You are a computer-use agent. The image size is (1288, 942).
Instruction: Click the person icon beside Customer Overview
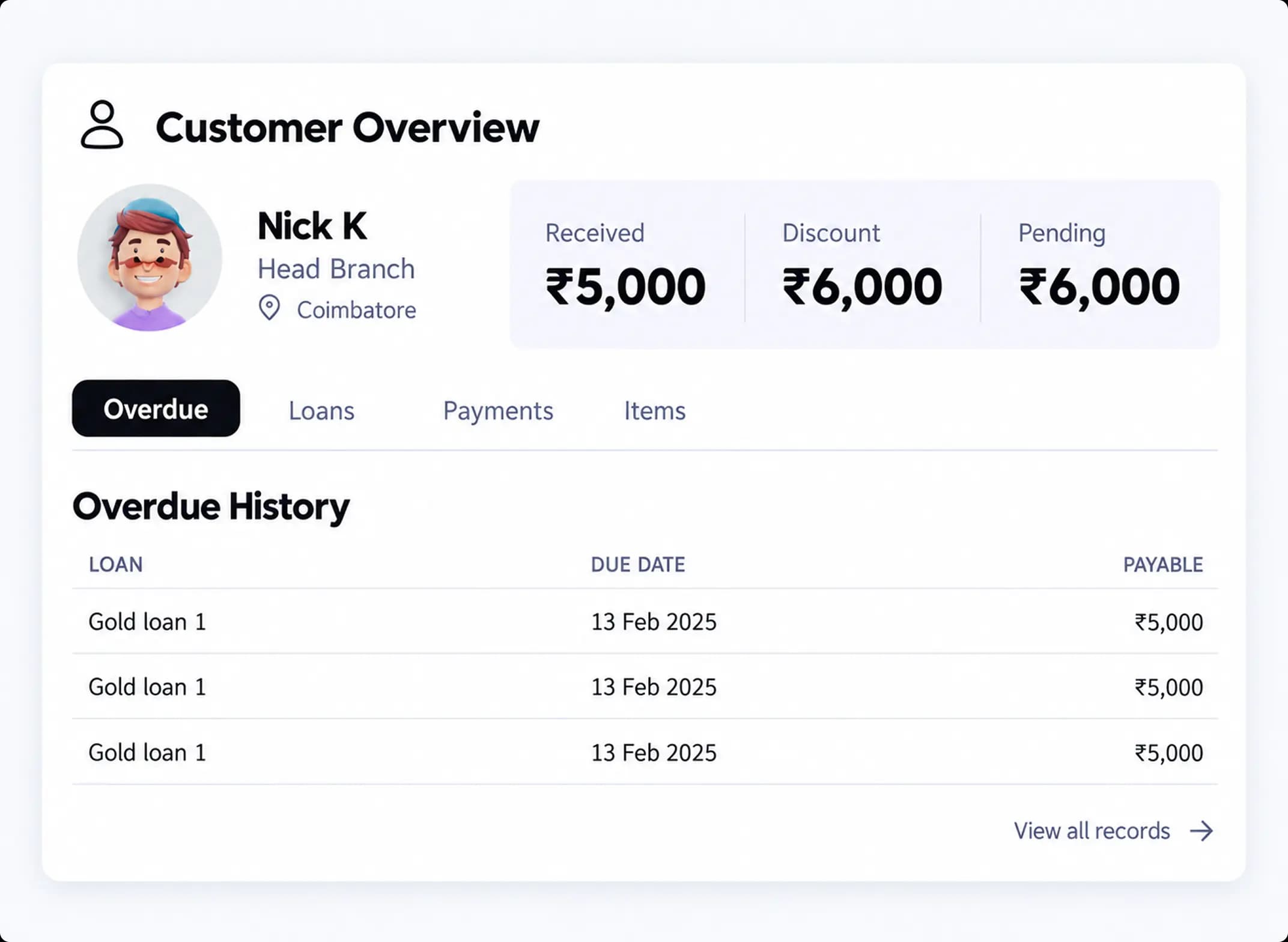[x=102, y=124]
